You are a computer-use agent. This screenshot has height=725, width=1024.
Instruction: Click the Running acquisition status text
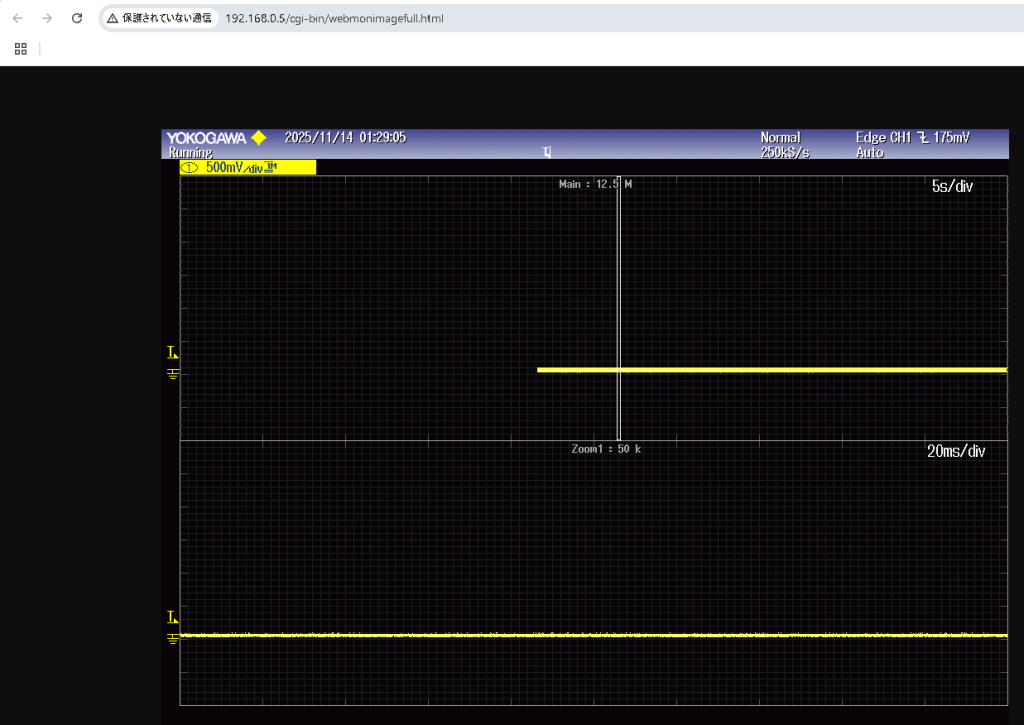[x=189, y=153]
